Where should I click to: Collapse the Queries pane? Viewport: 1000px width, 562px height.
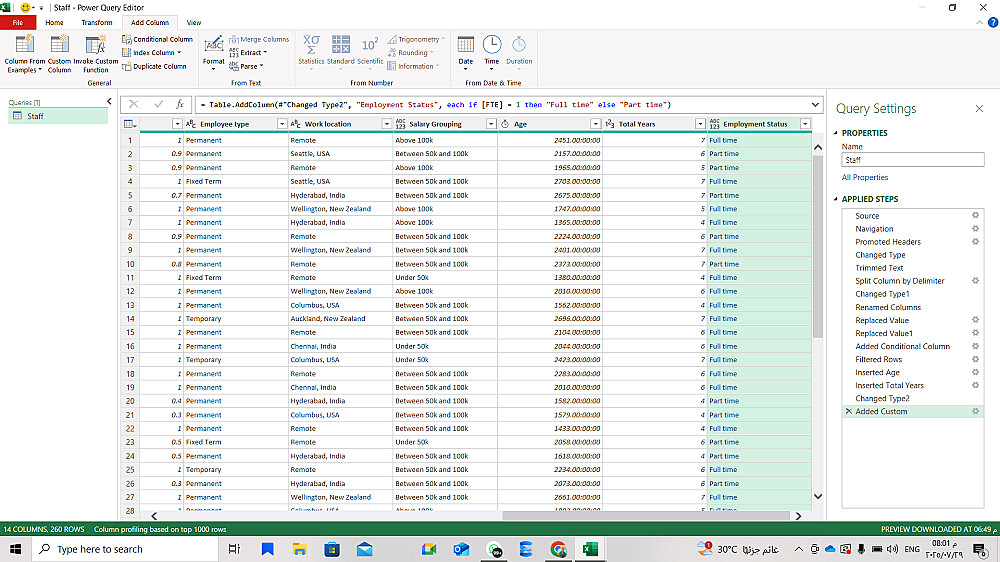point(108,102)
